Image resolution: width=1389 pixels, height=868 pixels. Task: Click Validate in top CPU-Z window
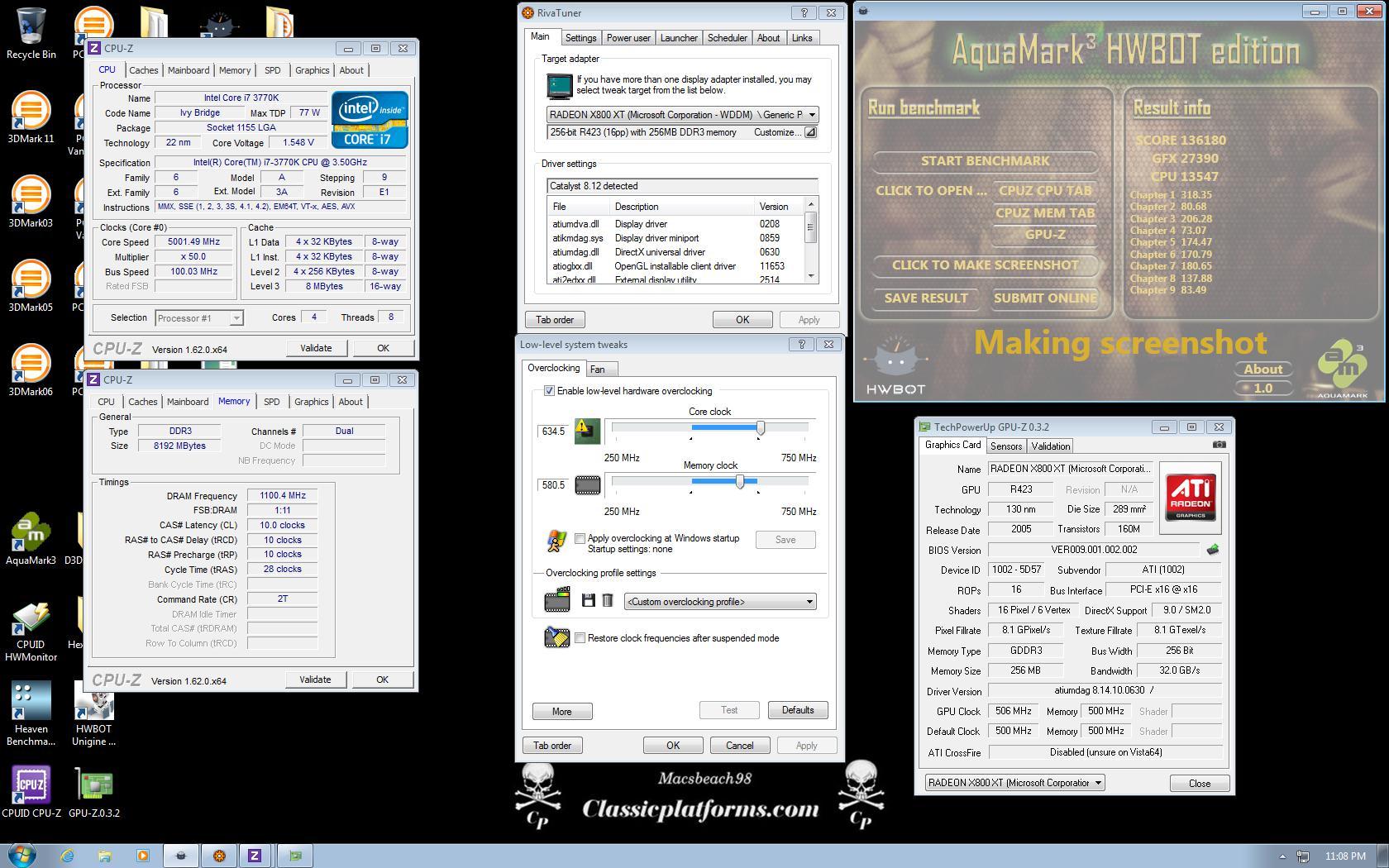coord(316,348)
